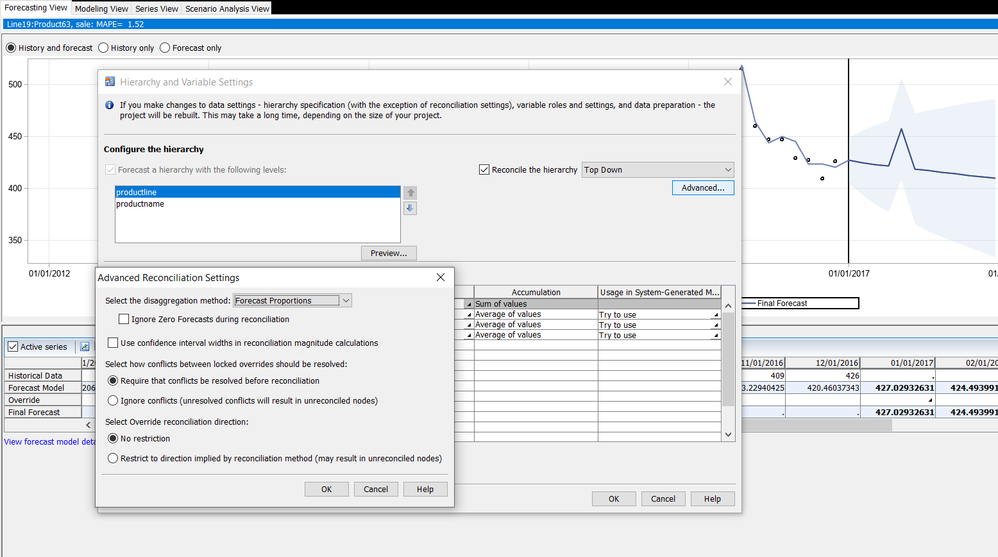Cancel the Advanced Reconciliation Settings dialog
The image size is (998, 557).
point(376,489)
